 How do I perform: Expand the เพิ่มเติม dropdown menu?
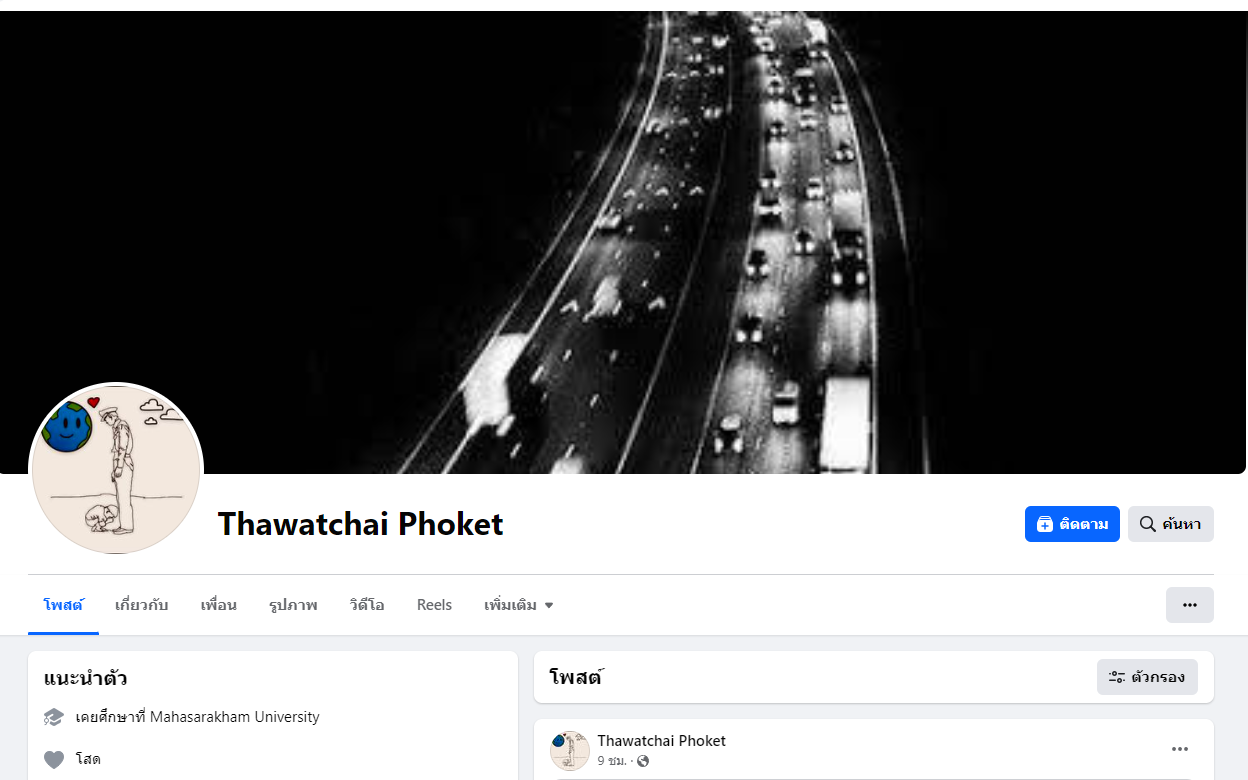518,605
